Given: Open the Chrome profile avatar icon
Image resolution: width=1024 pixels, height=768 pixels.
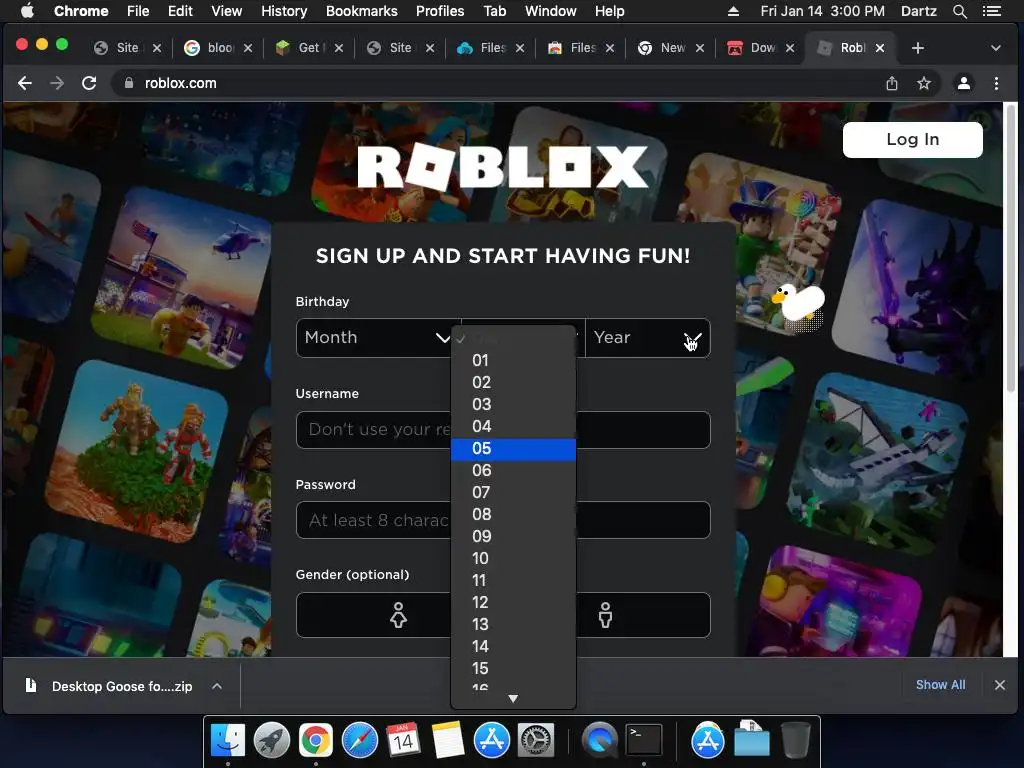Looking at the screenshot, I should 963,83.
